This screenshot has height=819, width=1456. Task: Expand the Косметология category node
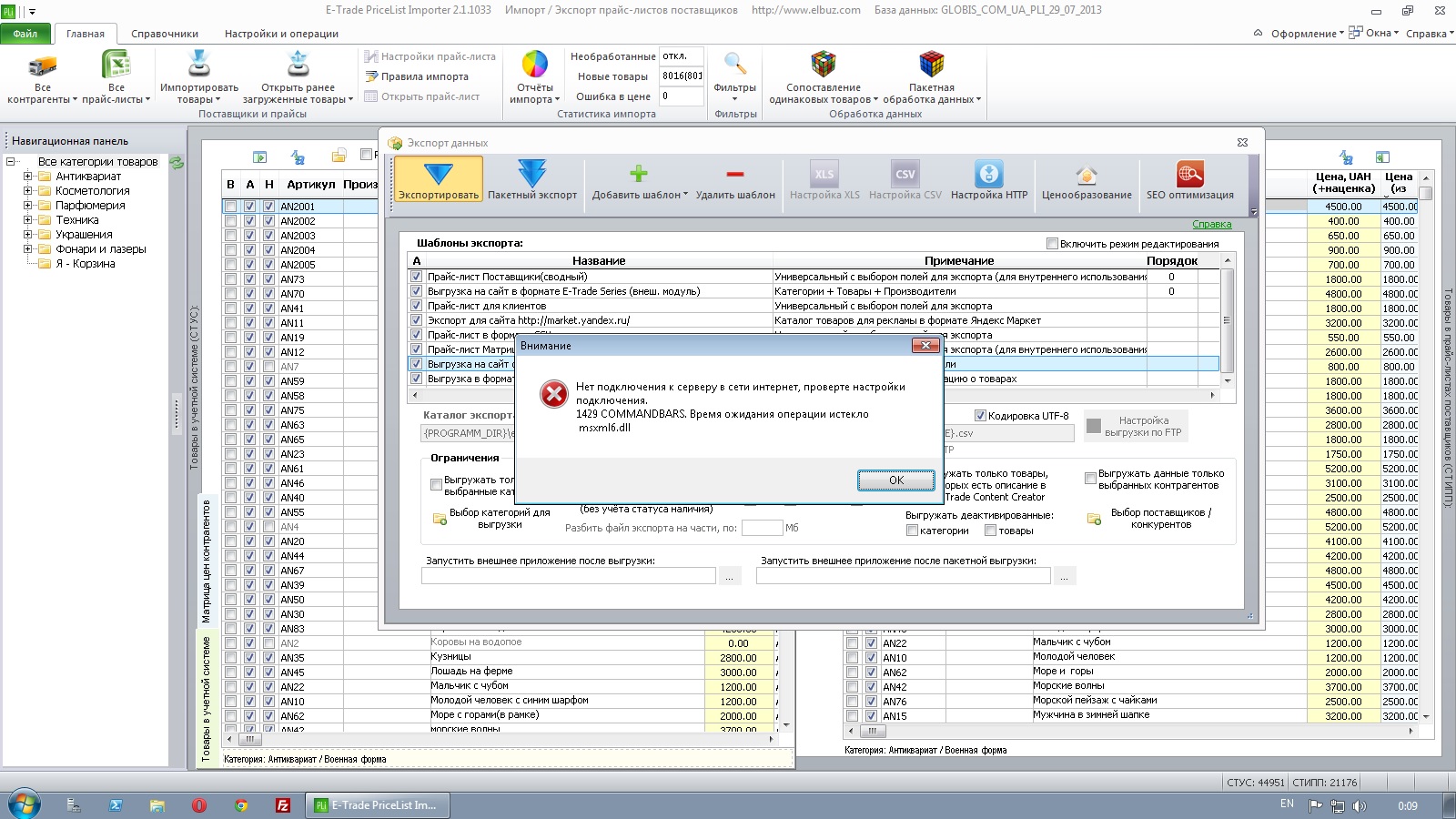[x=28, y=191]
